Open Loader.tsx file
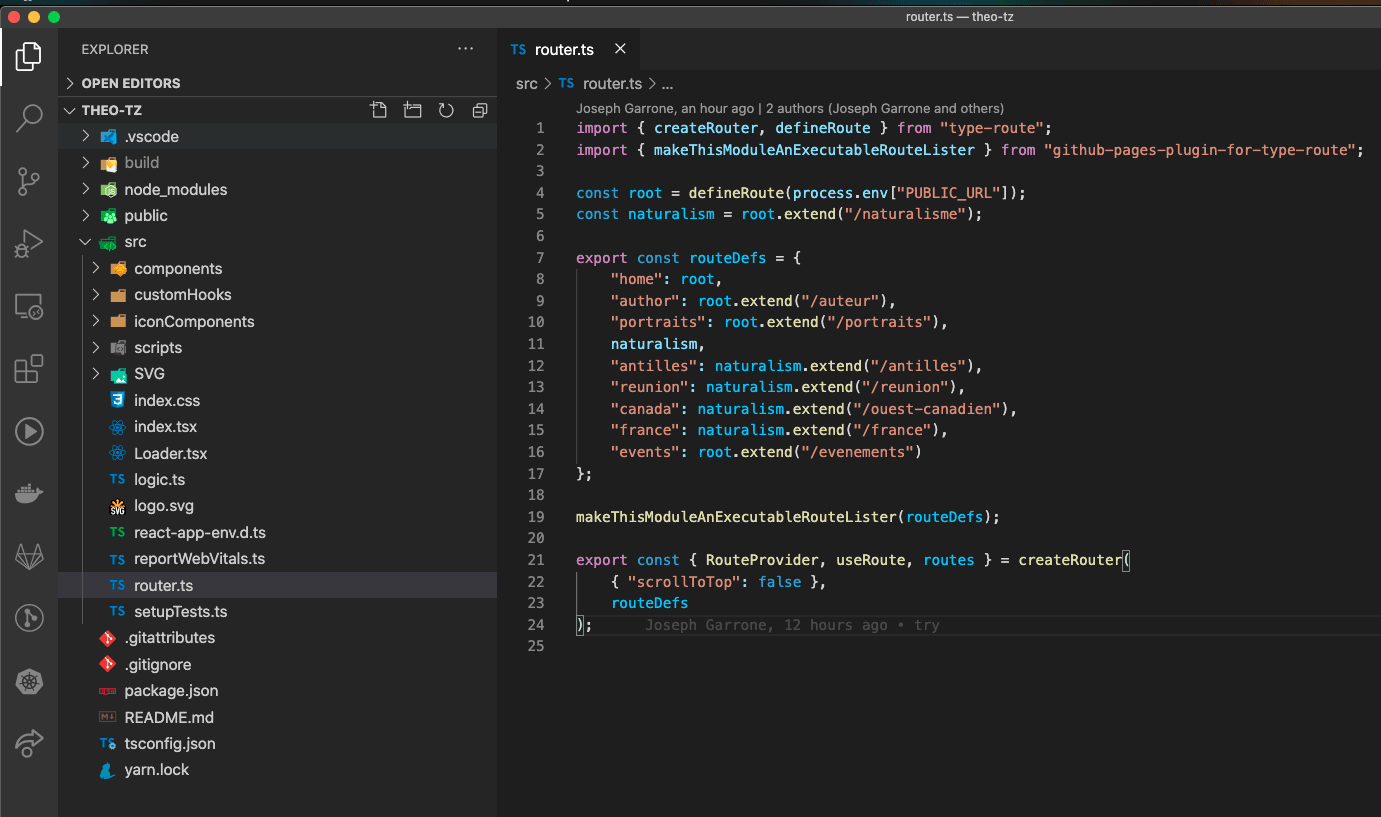This screenshot has width=1381, height=817. coord(277,453)
